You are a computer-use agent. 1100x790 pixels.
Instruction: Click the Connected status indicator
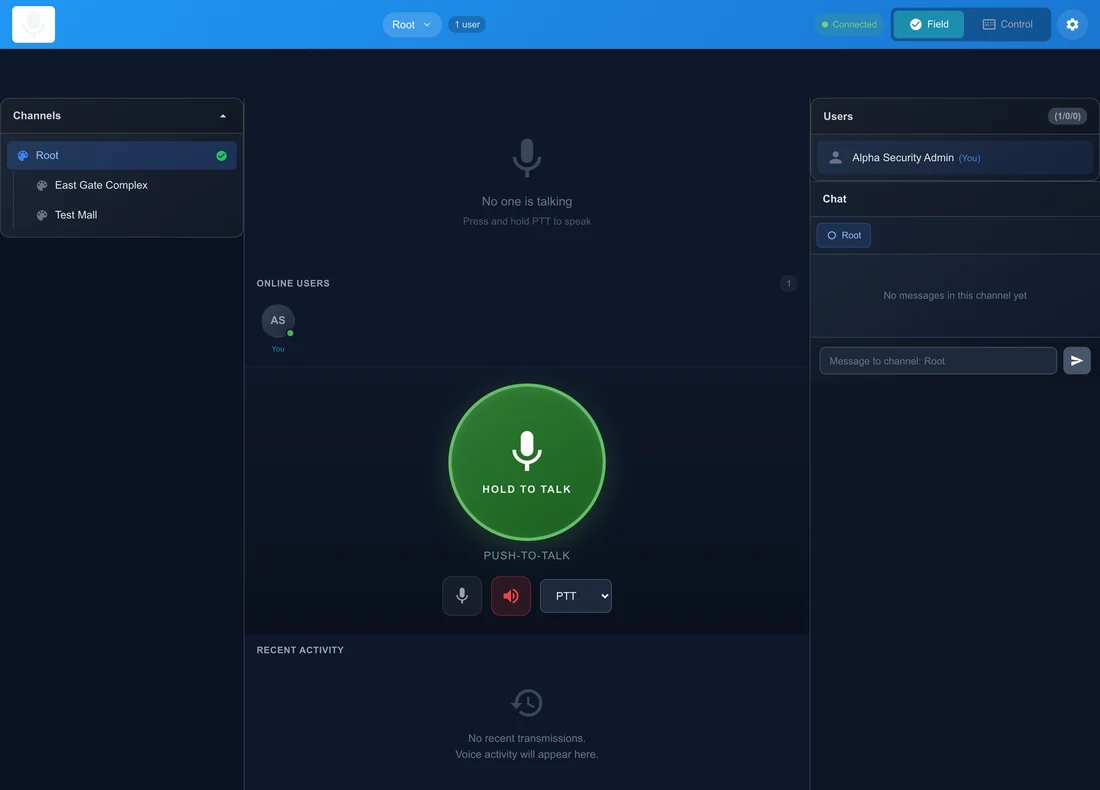[850, 25]
